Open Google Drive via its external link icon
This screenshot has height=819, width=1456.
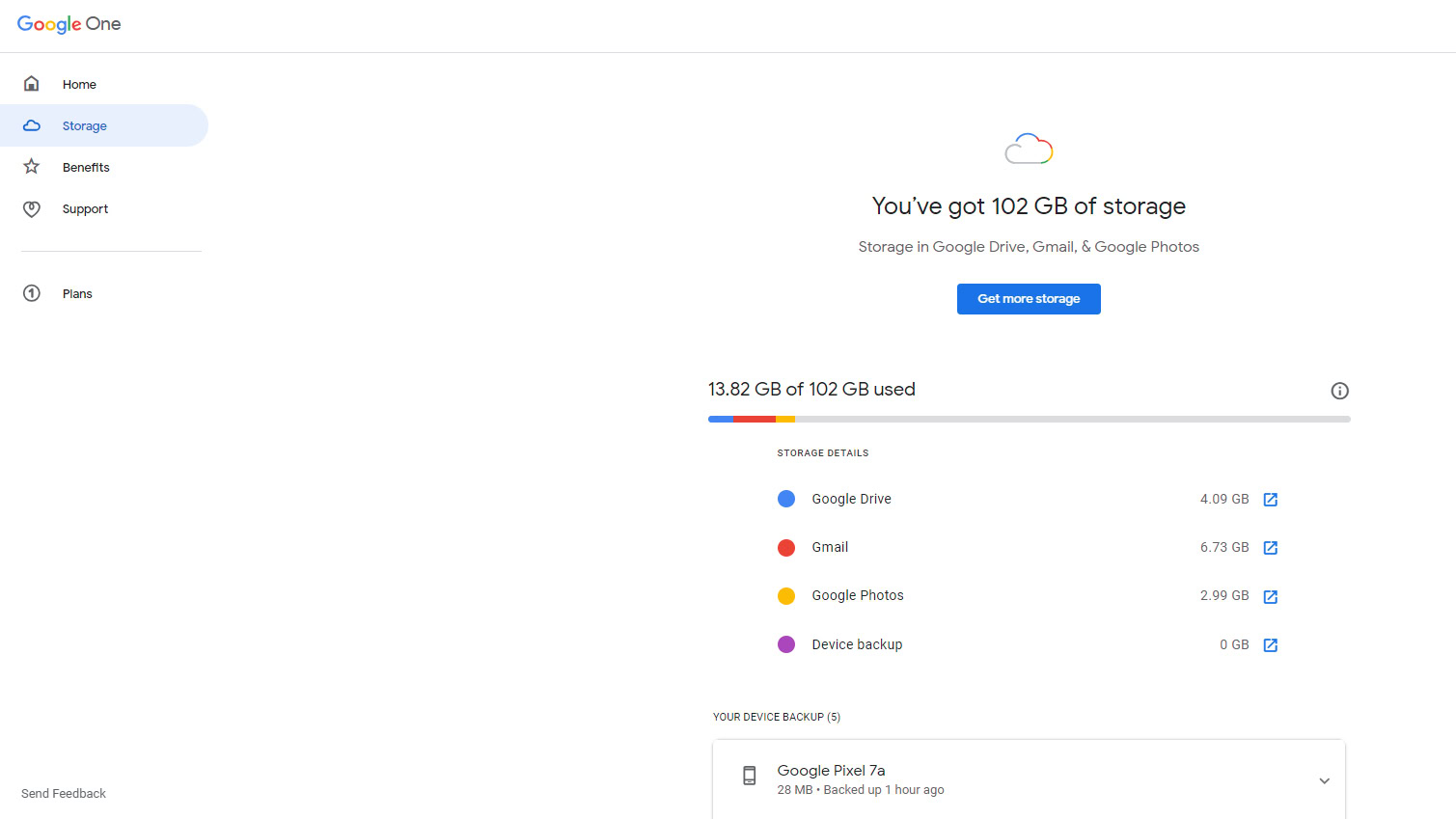1271,500
